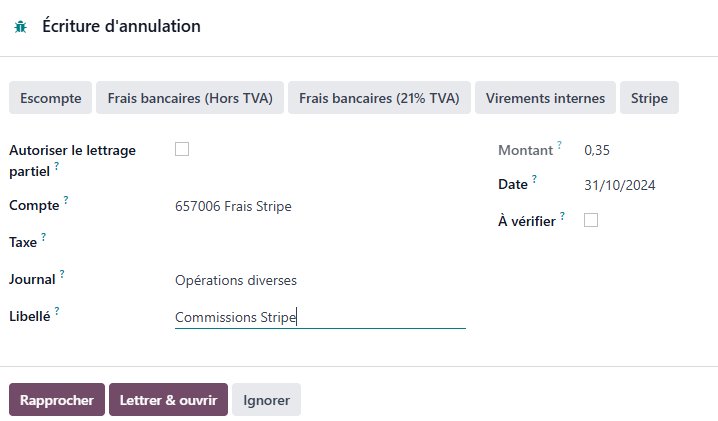The width and height of the screenshot is (718, 421).
Task: Show help tooltip next to Taxe
Action: pos(44,236)
